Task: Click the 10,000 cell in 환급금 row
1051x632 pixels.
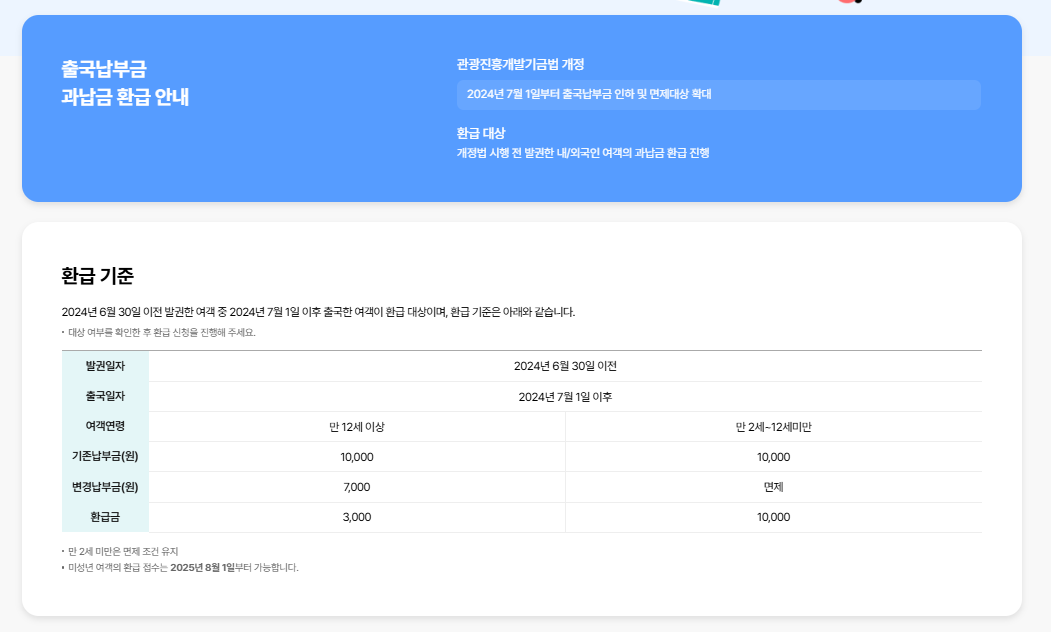Action: coord(774,517)
